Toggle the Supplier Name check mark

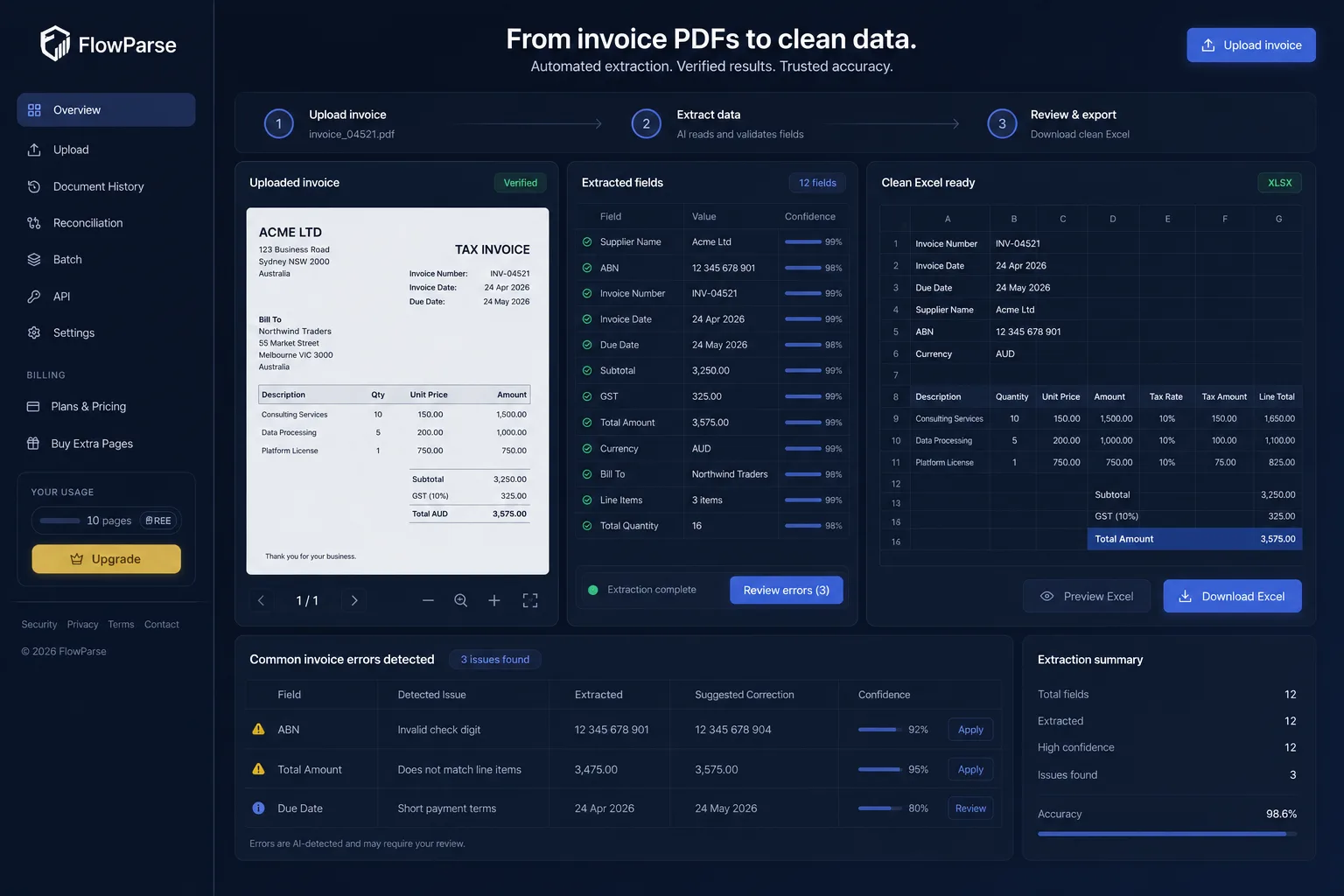[587, 242]
